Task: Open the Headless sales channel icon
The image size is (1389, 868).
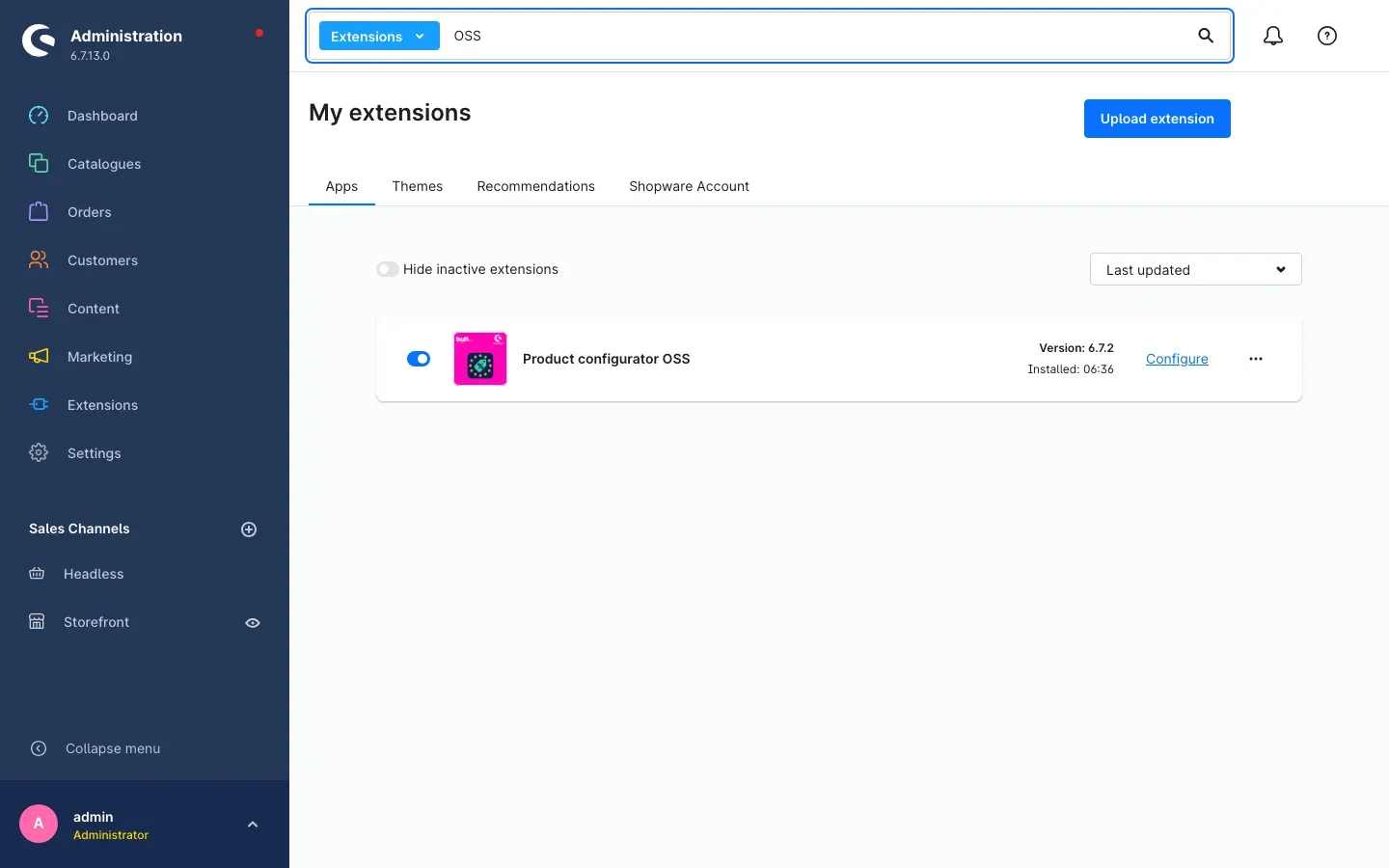Action: 37,574
